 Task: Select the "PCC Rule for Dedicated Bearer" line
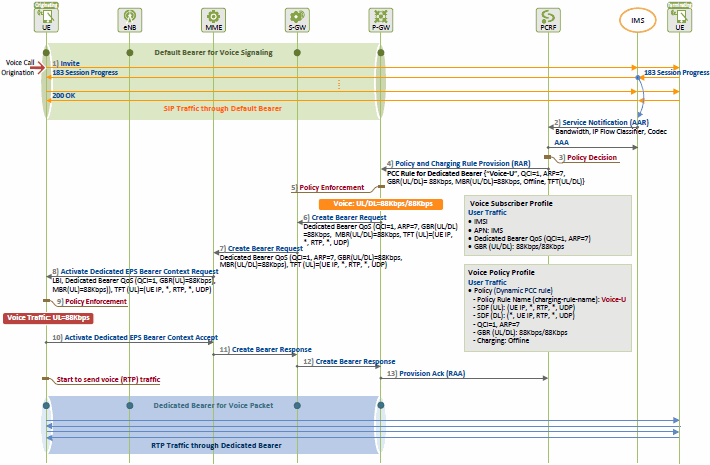click(476, 173)
